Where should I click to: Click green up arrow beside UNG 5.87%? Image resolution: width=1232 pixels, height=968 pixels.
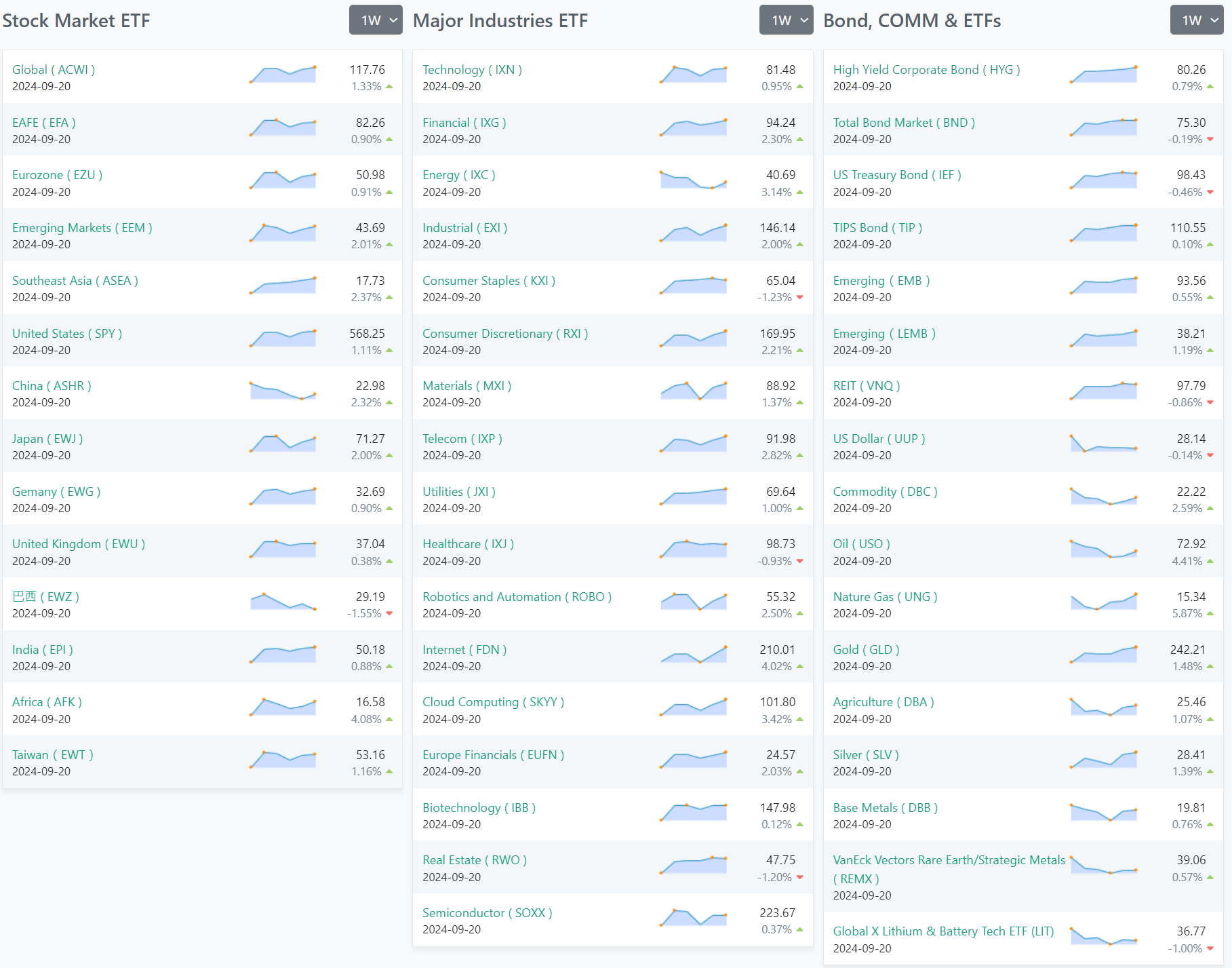(1210, 613)
